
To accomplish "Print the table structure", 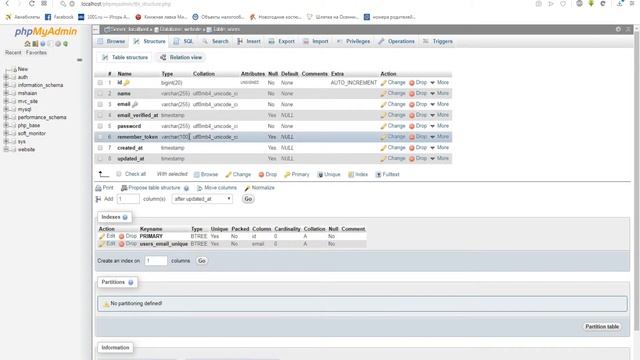I will (x=104, y=188).
